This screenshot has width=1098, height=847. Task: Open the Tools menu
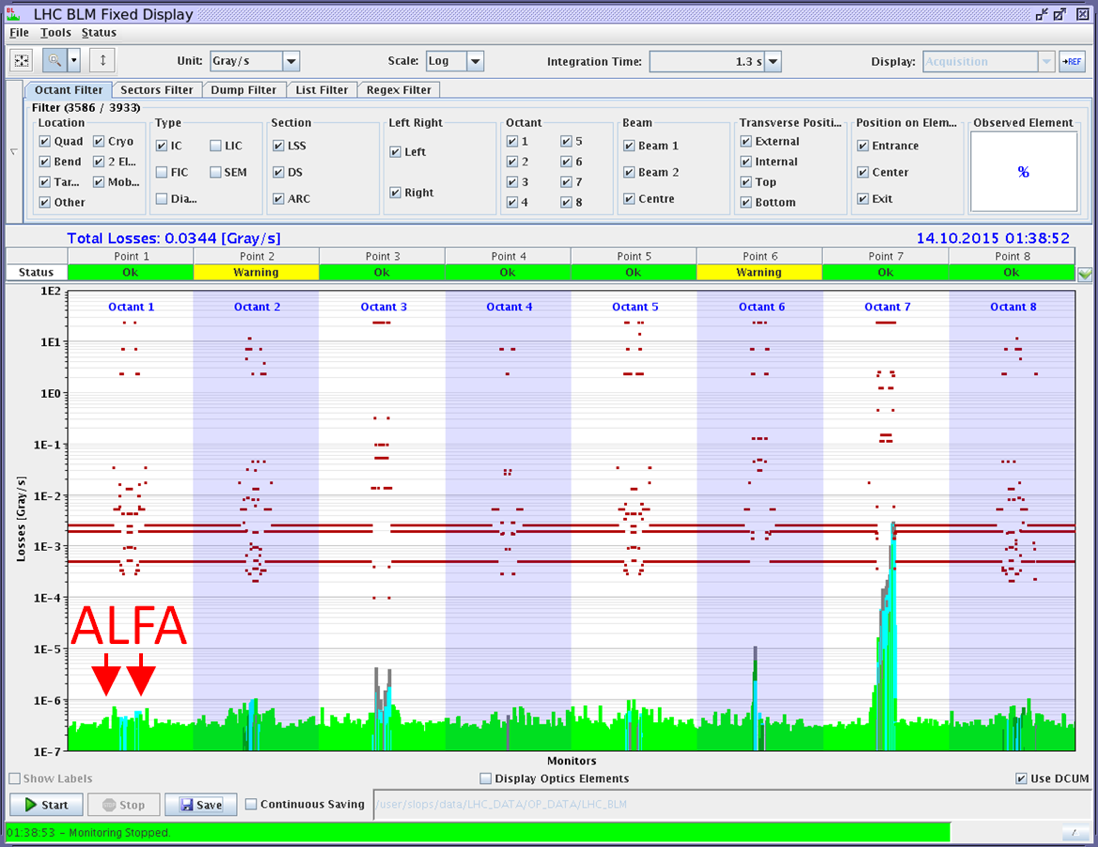(x=55, y=32)
